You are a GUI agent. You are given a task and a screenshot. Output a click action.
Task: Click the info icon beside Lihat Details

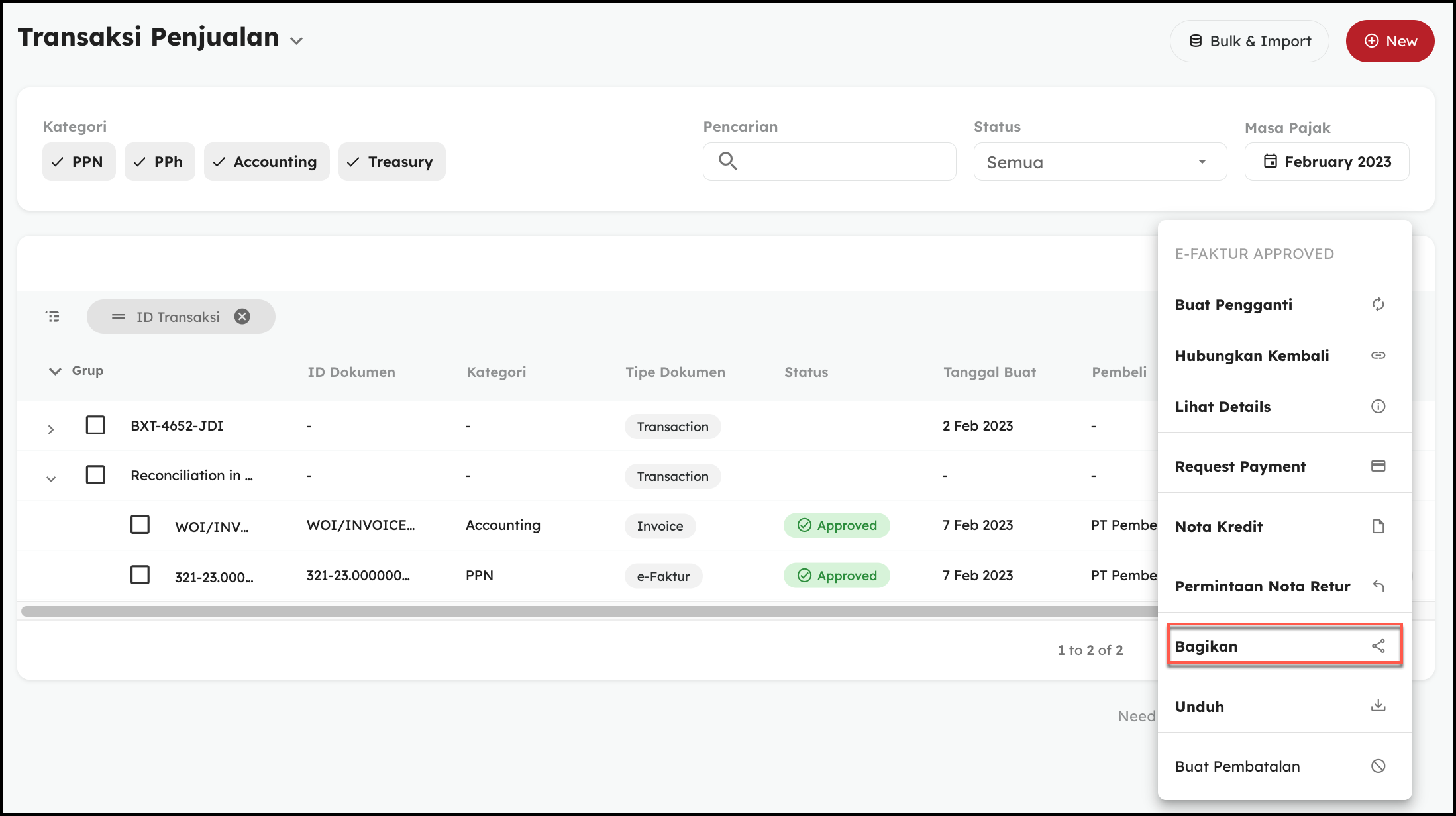(1378, 407)
